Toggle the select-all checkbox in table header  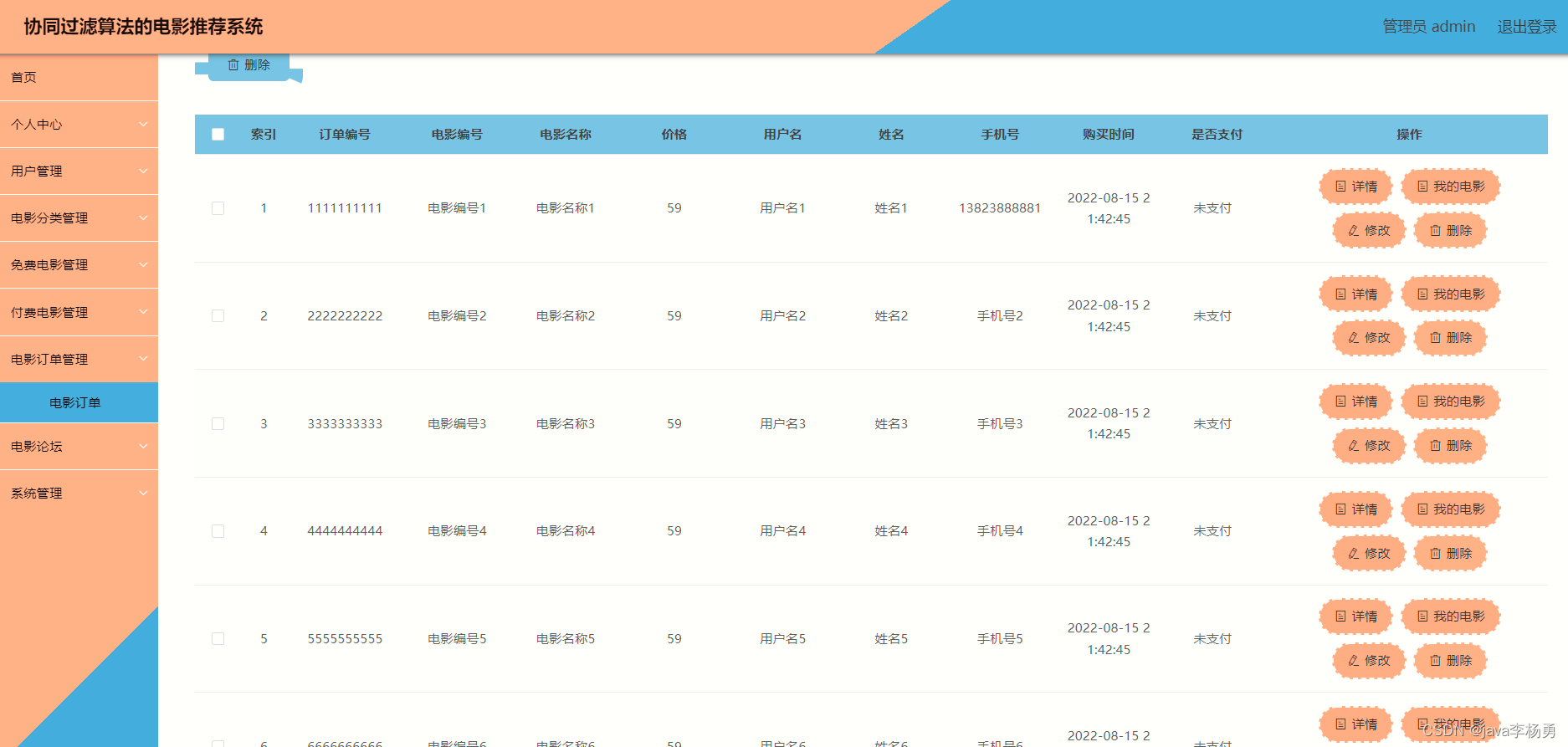click(218, 135)
